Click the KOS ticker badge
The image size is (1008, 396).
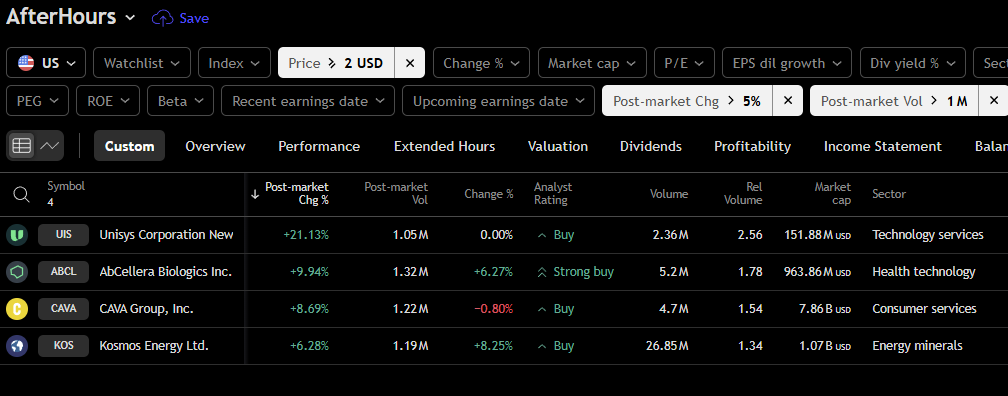(x=64, y=346)
